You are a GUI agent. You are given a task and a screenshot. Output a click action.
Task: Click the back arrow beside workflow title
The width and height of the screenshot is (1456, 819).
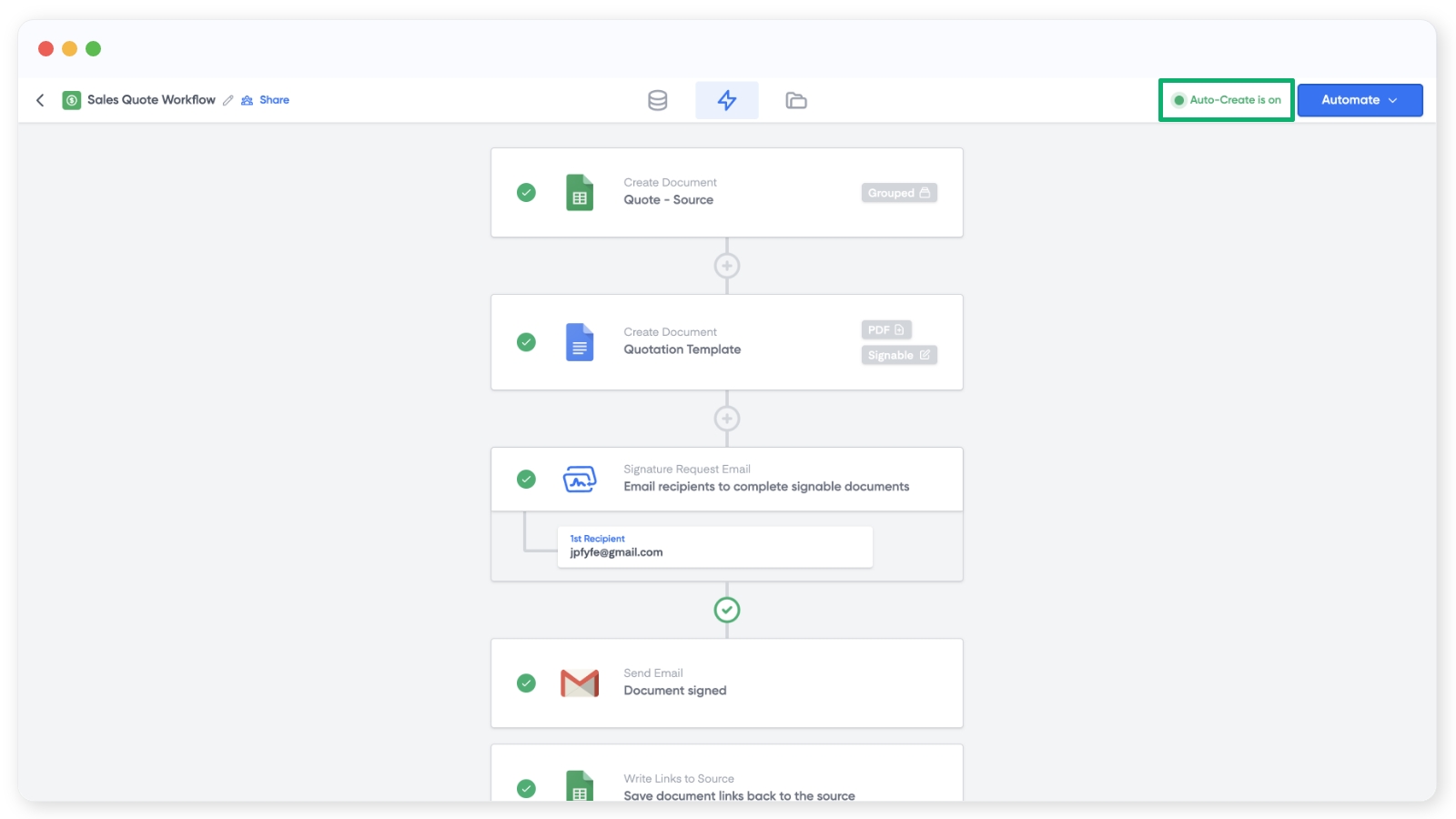40,100
